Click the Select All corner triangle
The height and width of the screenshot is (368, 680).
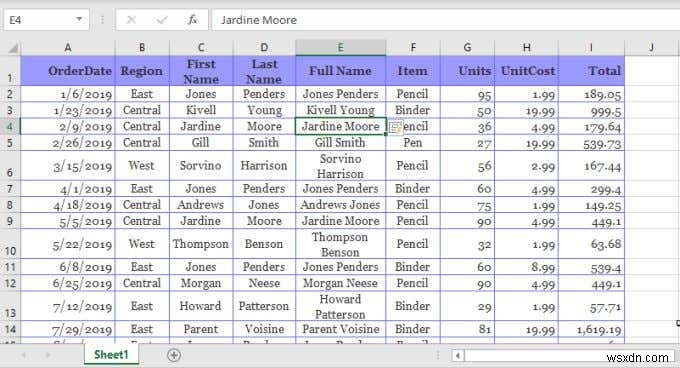(x=13, y=48)
